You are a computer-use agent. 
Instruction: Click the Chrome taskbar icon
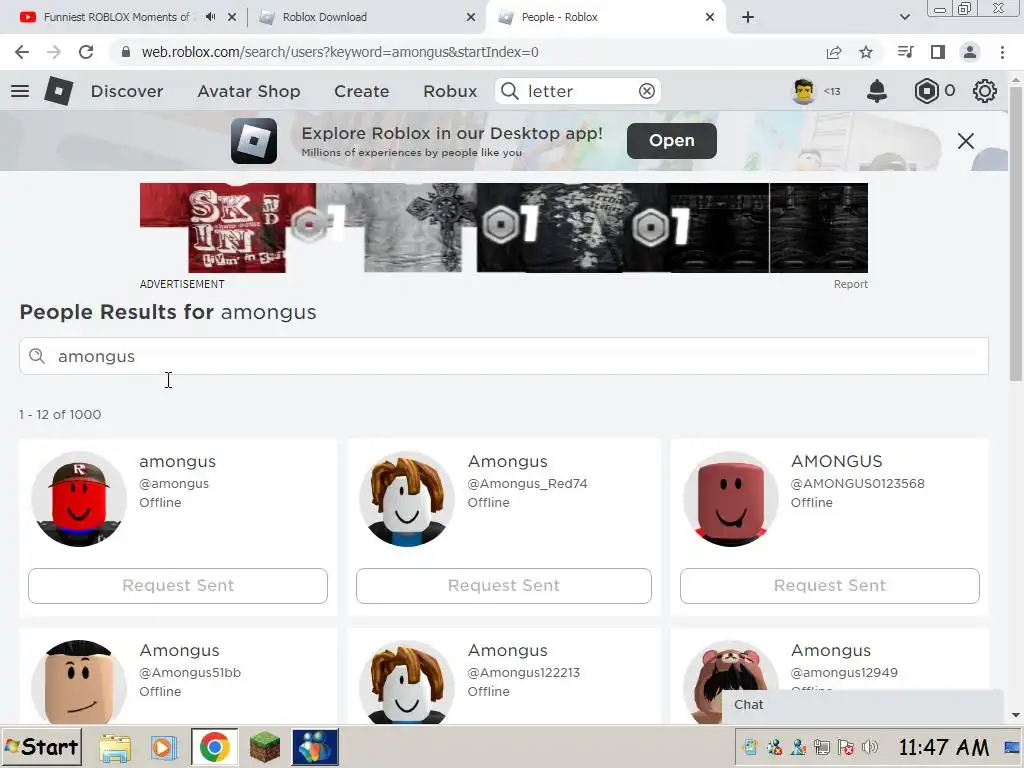(x=214, y=747)
